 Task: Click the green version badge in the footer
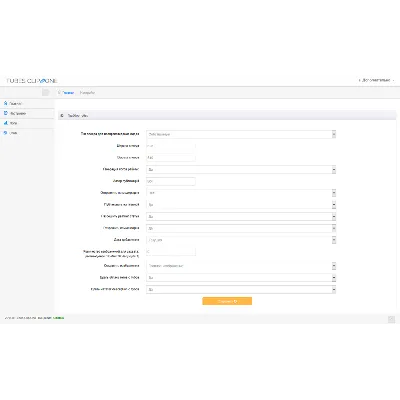pos(59,318)
